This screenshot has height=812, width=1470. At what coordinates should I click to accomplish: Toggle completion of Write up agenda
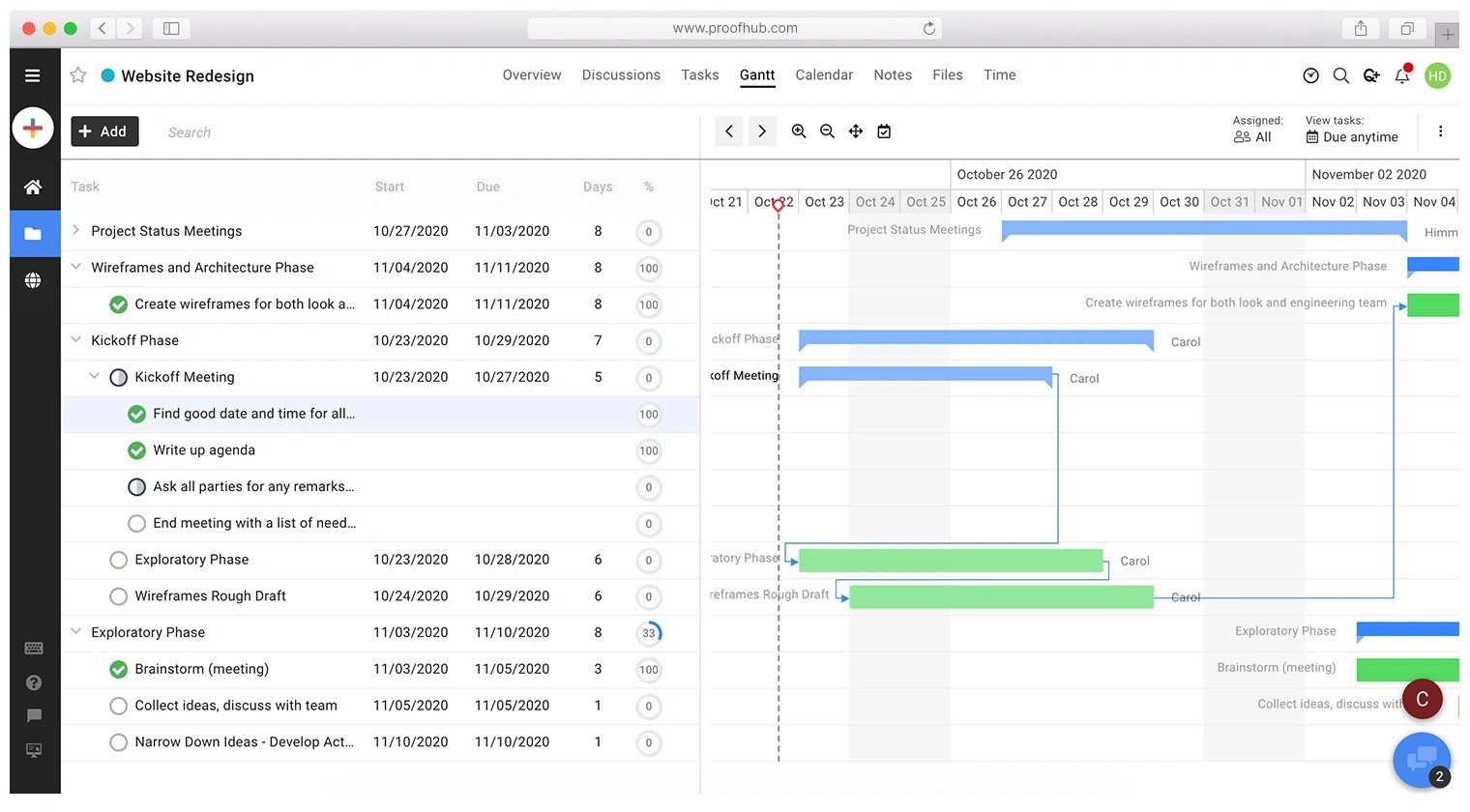[x=136, y=450]
